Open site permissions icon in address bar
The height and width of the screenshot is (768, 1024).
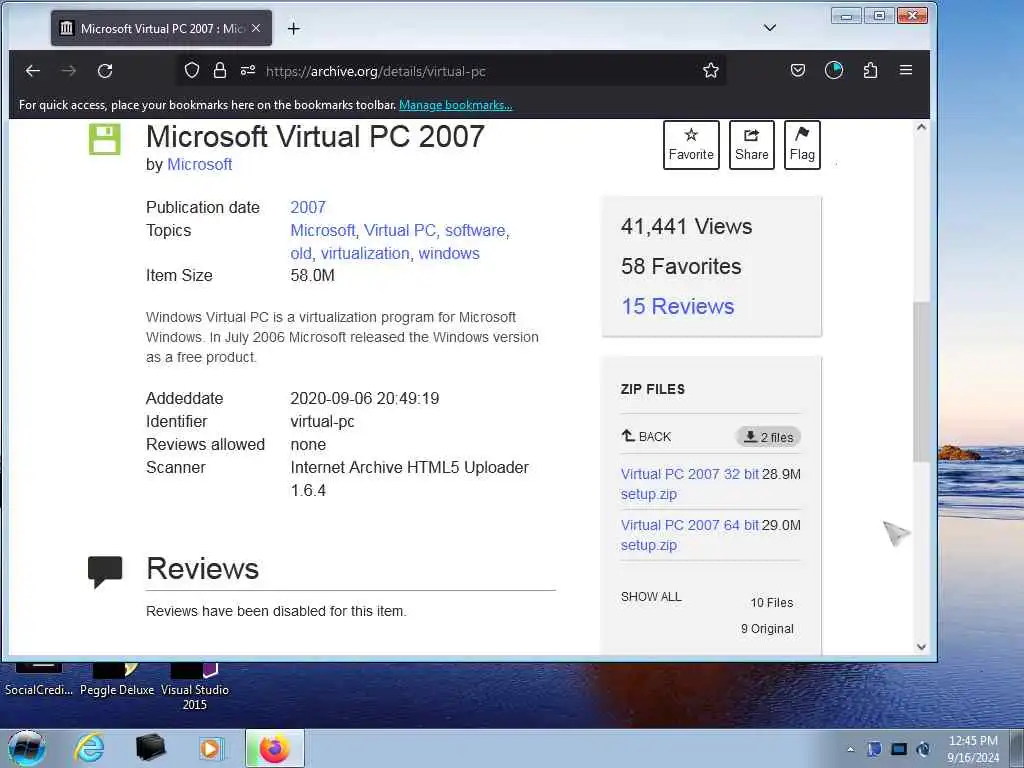[248, 71]
